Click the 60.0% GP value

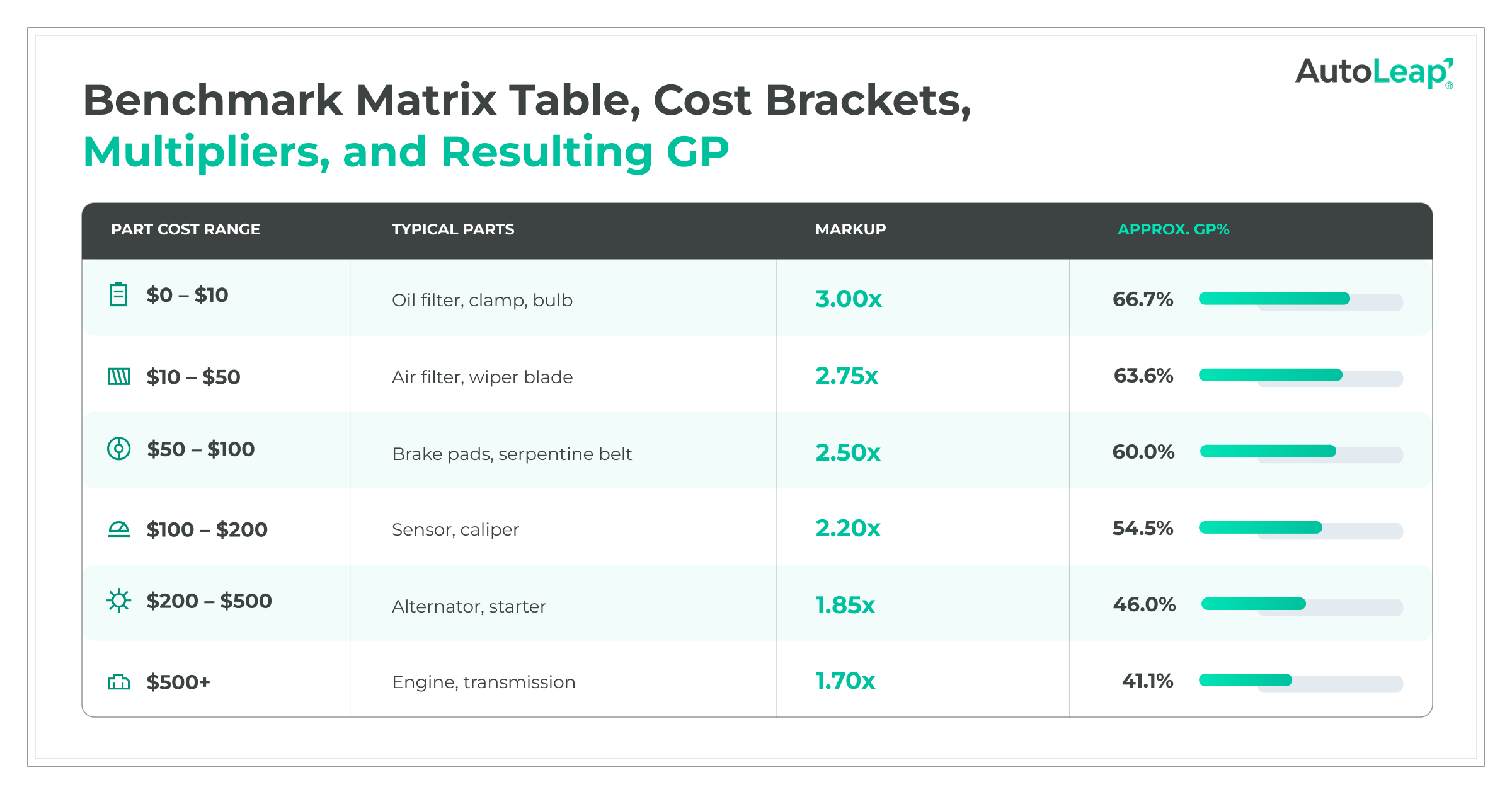click(1143, 452)
